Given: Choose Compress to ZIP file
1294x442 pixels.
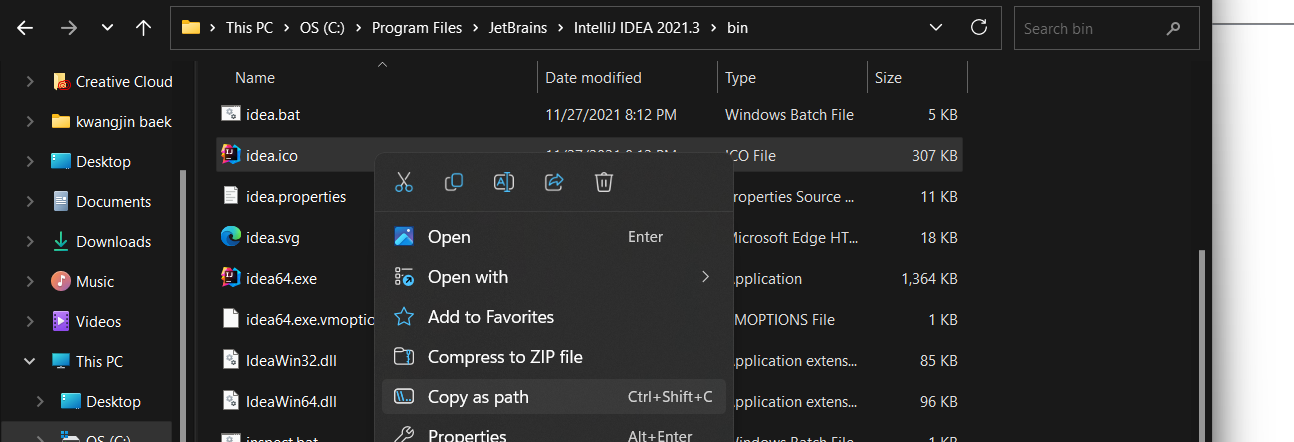Looking at the screenshot, I should tap(554, 357).
